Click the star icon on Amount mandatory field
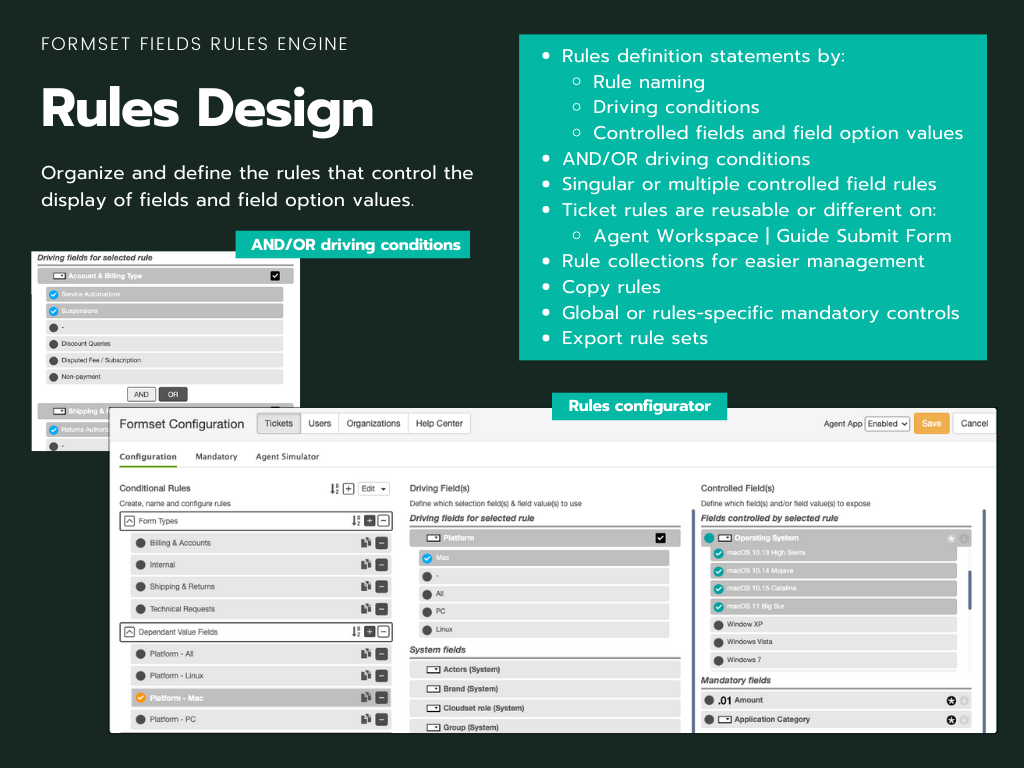 pyautogui.click(x=951, y=701)
